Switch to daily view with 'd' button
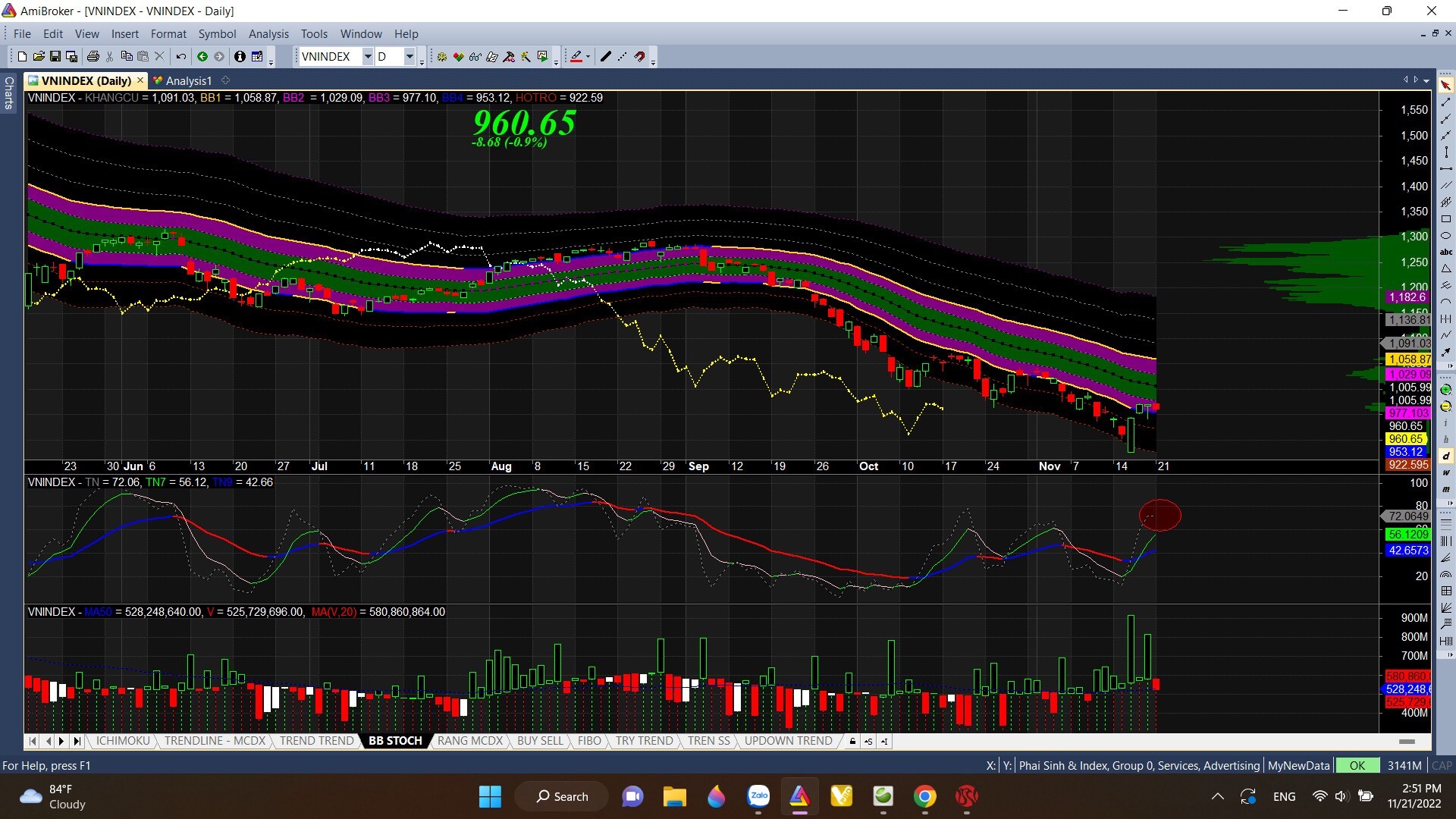1456x819 pixels. (1446, 456)
